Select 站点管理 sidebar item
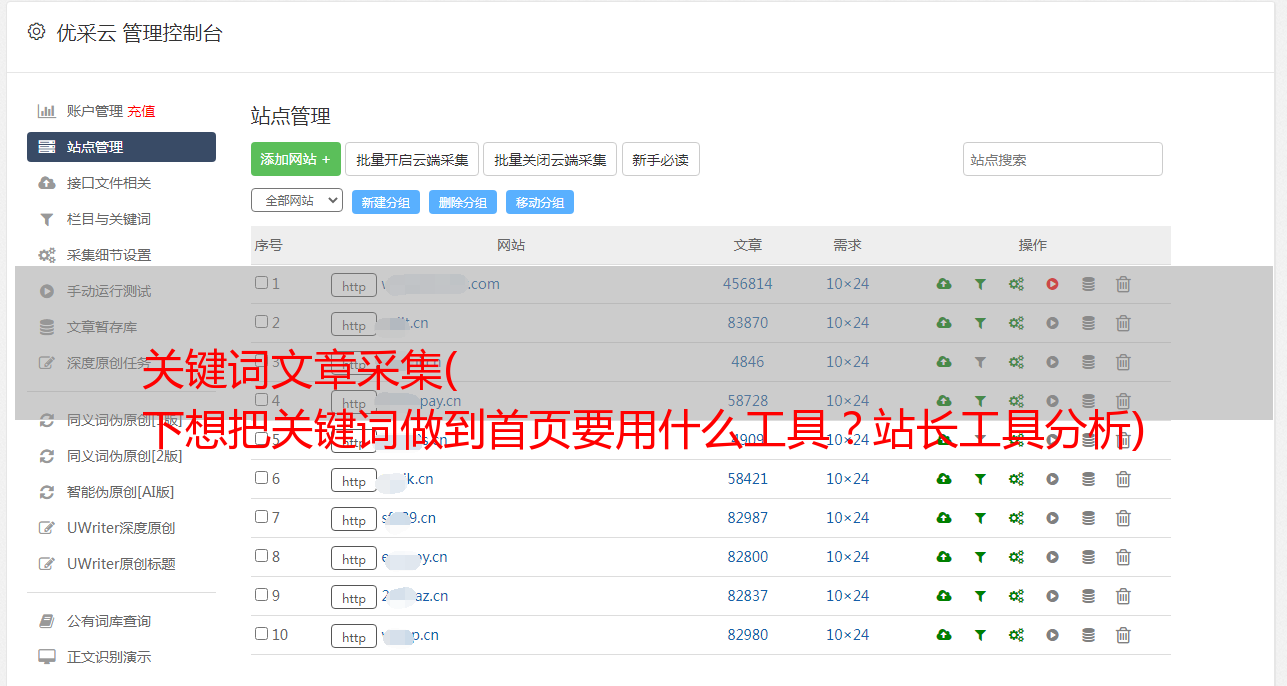The width and height of the screenshot is (1287, 686). pyautogui.click(x=121, y=147)
